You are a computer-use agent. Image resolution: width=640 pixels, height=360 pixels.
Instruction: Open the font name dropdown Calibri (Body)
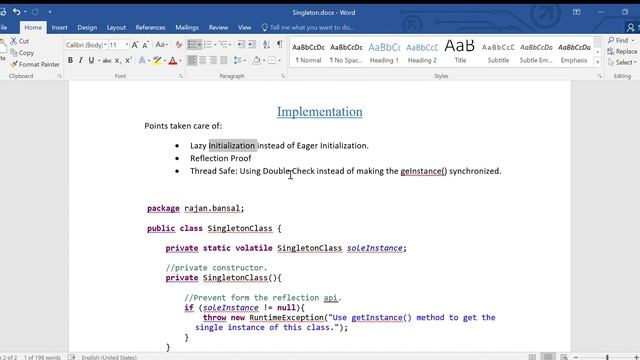[105, 44]
